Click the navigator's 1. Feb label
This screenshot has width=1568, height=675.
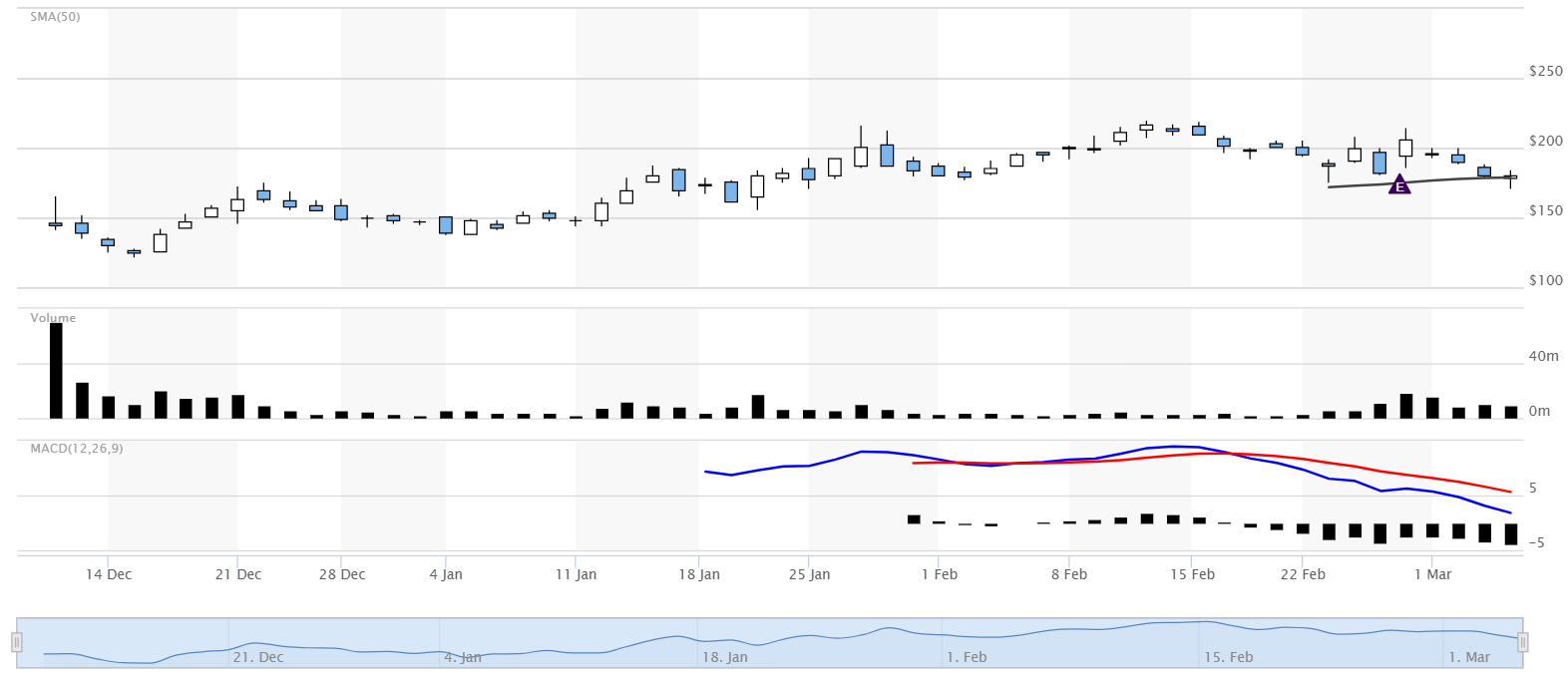pos(966,657)
